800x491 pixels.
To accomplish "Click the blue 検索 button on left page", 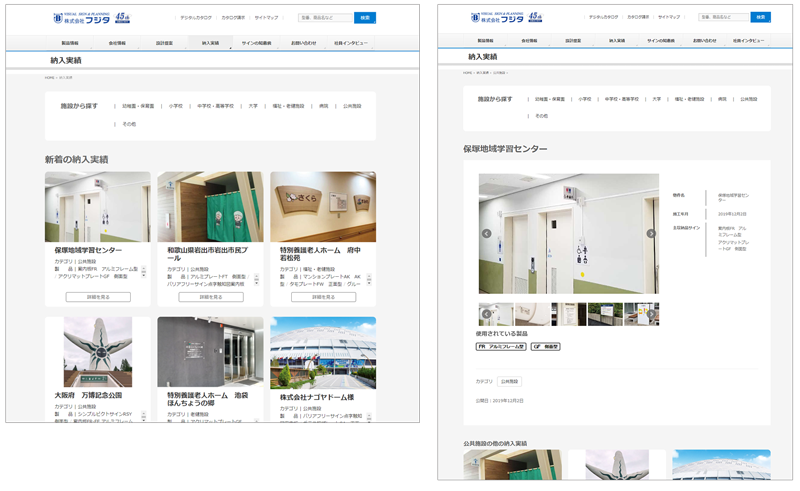I will click(365, 18).
